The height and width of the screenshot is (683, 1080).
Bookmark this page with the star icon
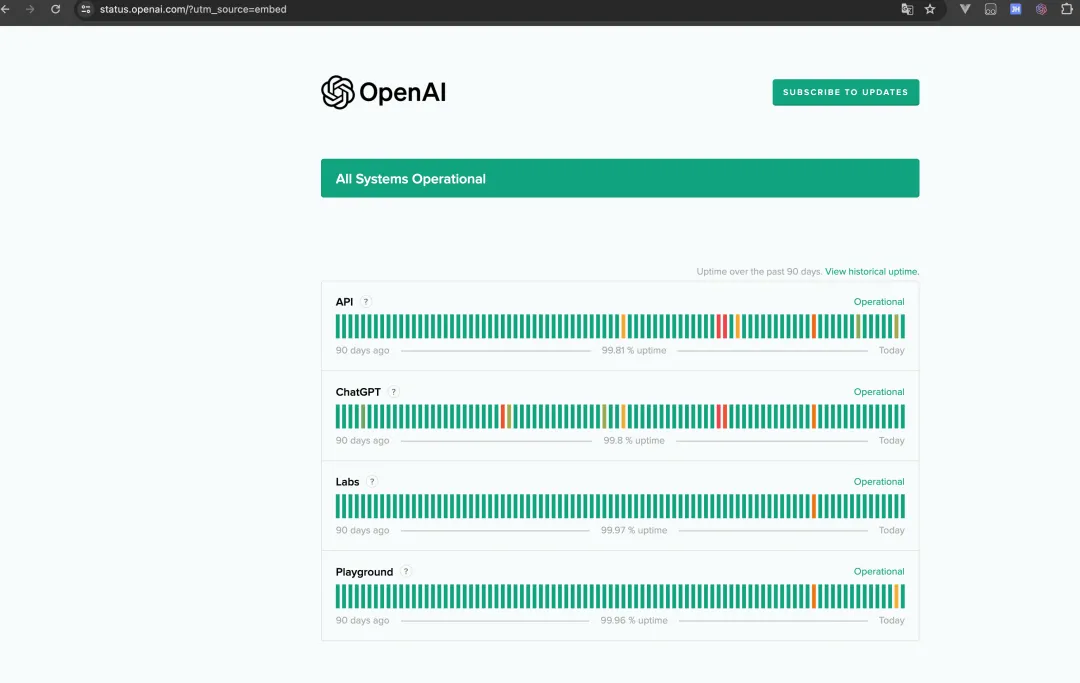point(930,9)
